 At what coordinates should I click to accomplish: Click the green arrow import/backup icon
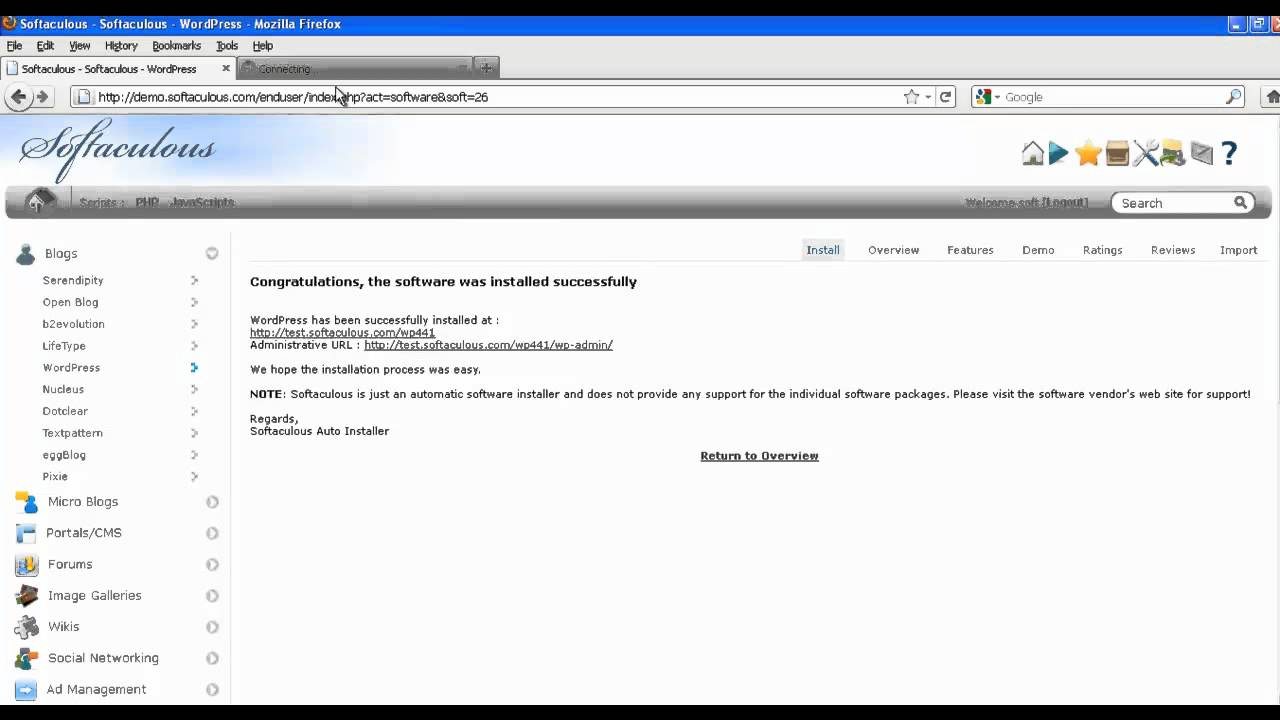(x=1173, y=153)
